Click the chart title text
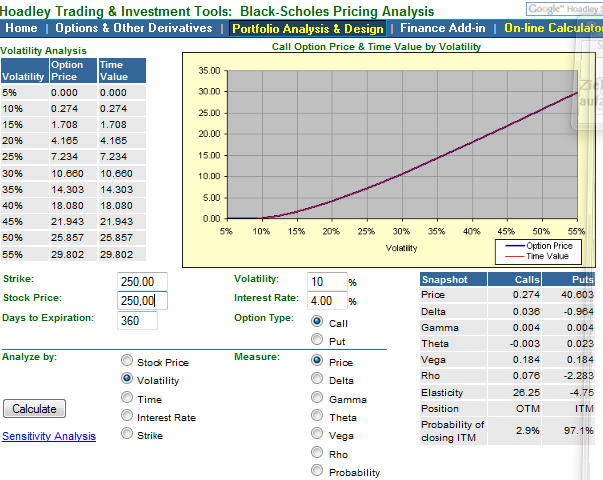Viewport: 603px width, 480px height. 376,47
